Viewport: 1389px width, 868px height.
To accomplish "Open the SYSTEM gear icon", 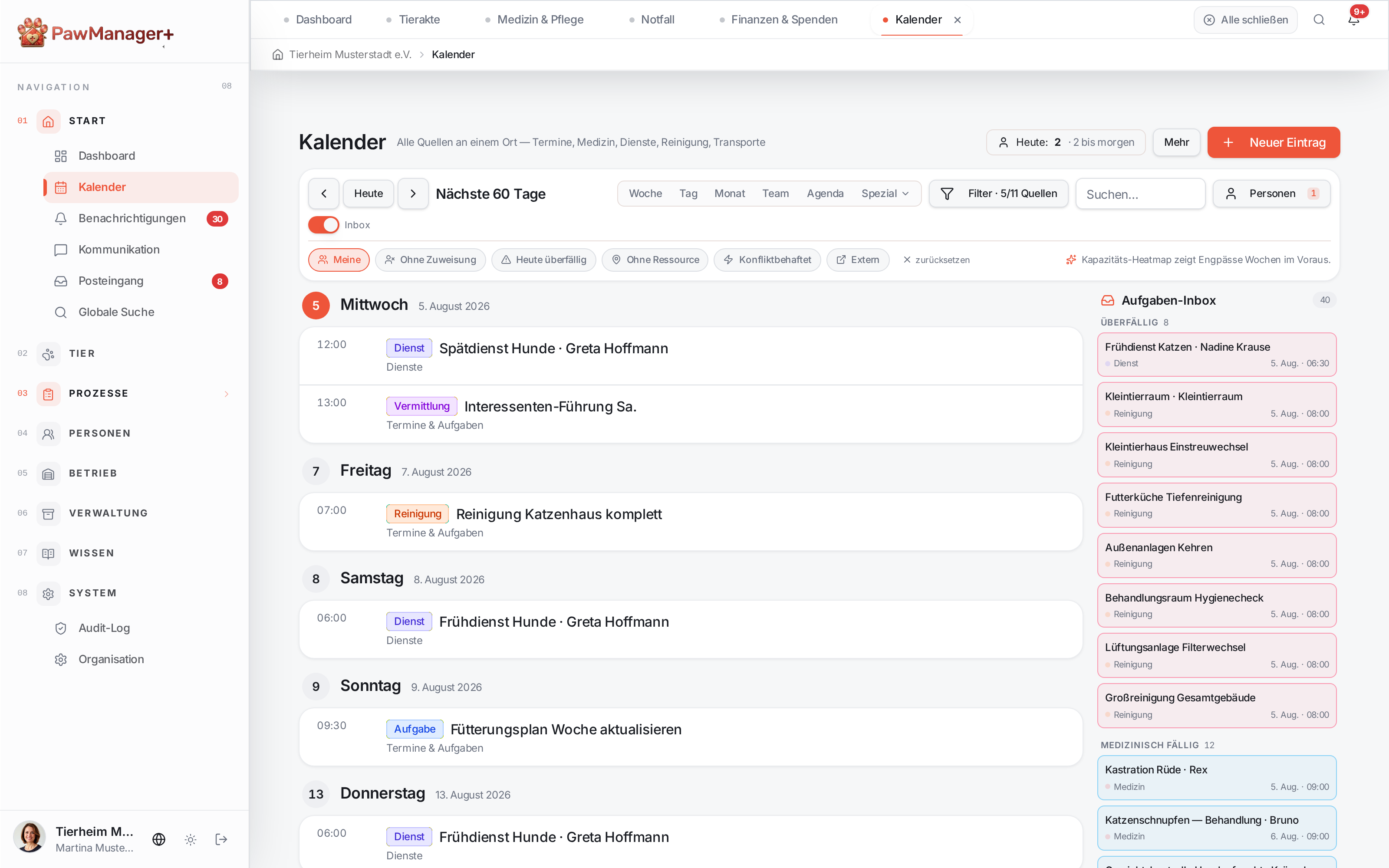I will (48, 593).
